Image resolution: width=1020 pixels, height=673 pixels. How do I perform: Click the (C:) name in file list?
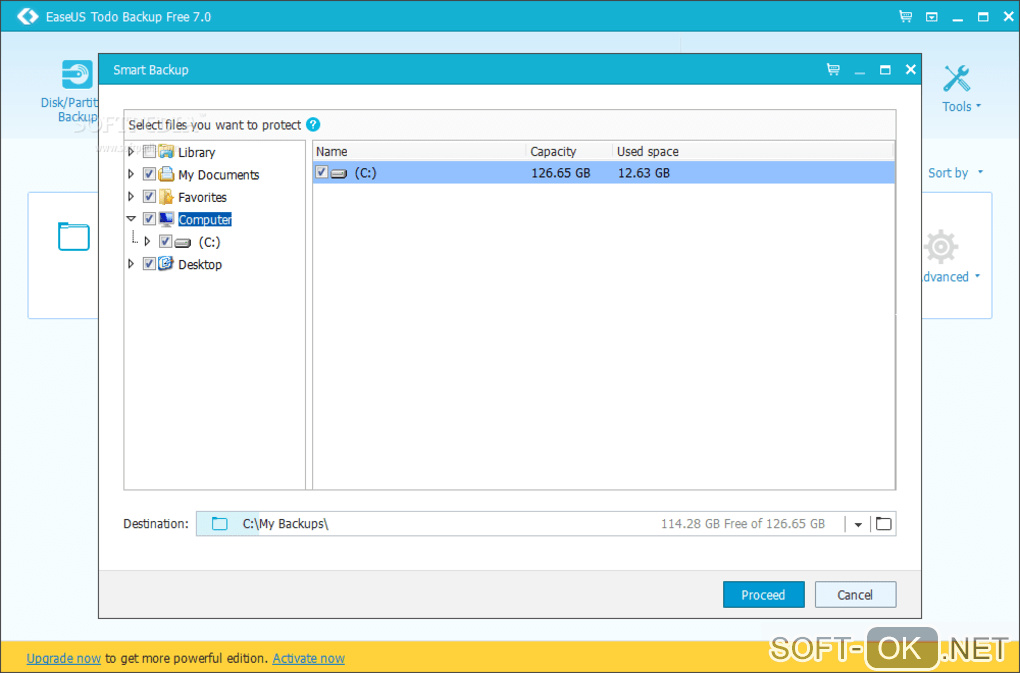coord(366,173)
